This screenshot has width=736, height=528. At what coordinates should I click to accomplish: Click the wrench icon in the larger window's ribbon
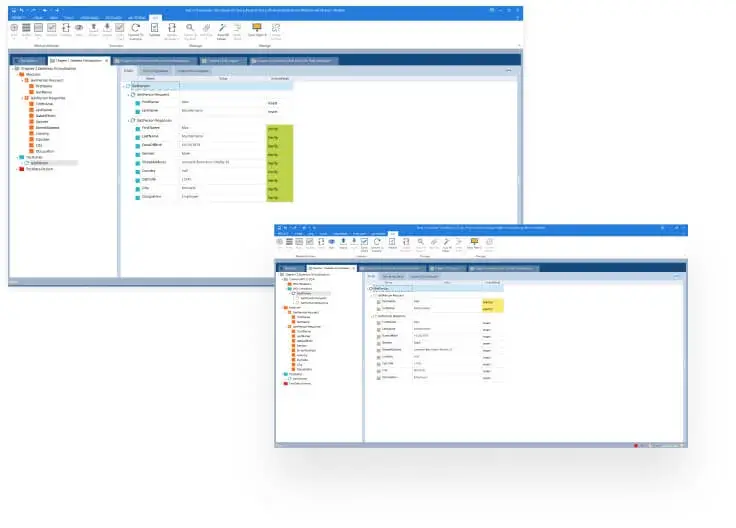click(221, 28)
